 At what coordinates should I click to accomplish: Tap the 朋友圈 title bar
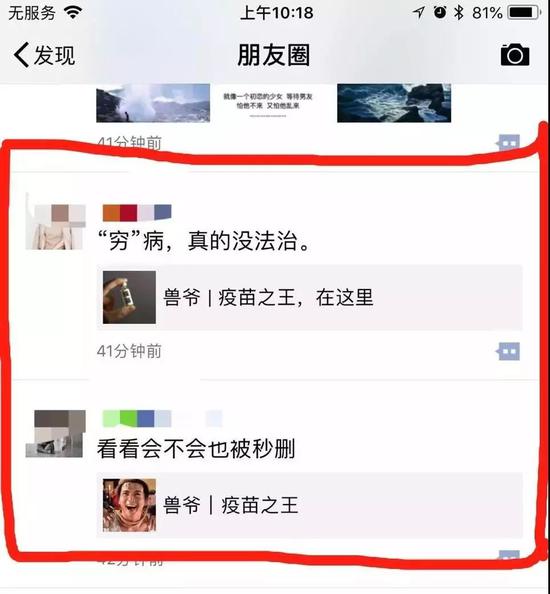click(273, 55)
